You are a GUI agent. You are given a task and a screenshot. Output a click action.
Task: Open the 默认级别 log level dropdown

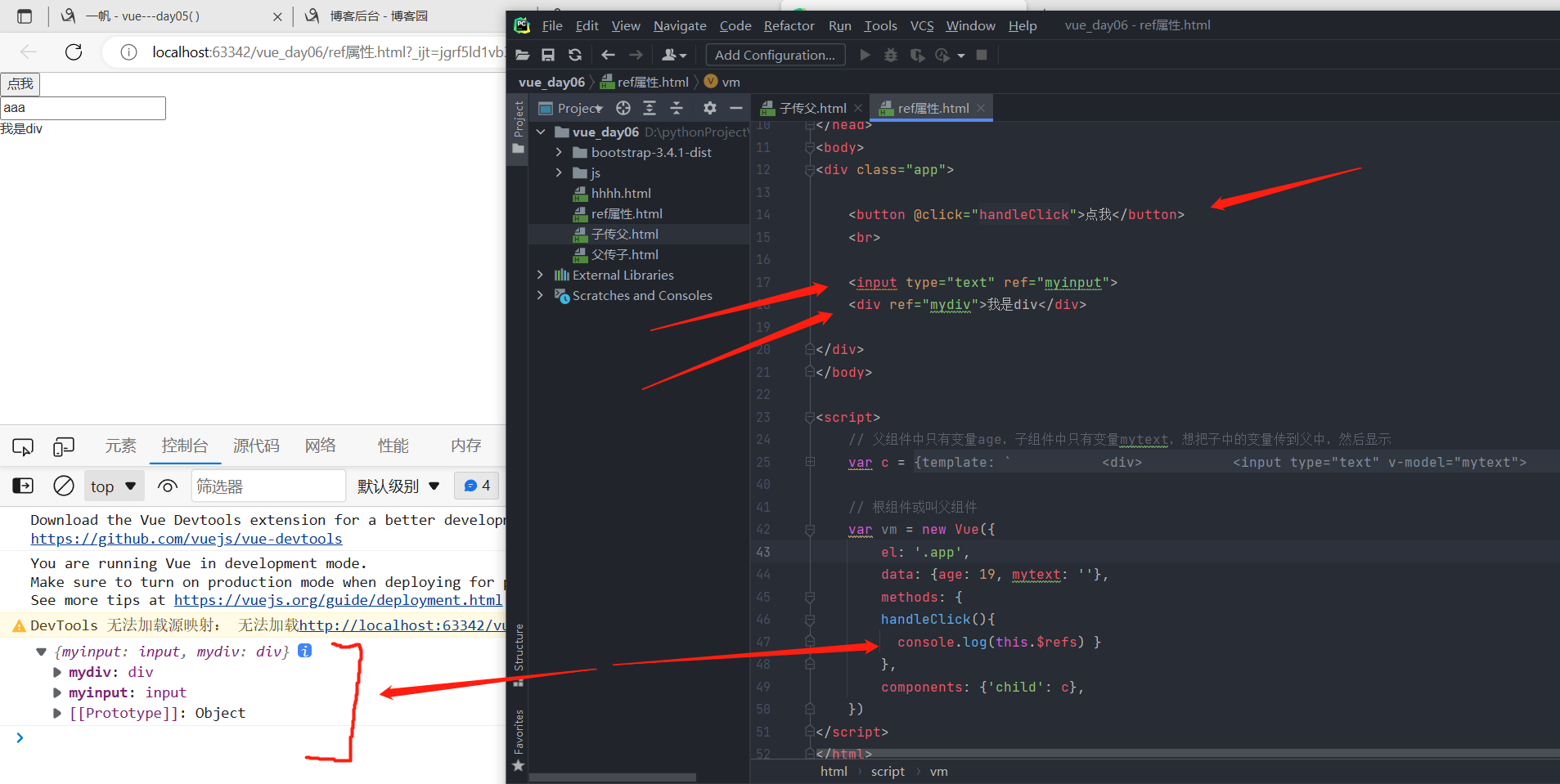pyautogui.click(x=398, y=486)
